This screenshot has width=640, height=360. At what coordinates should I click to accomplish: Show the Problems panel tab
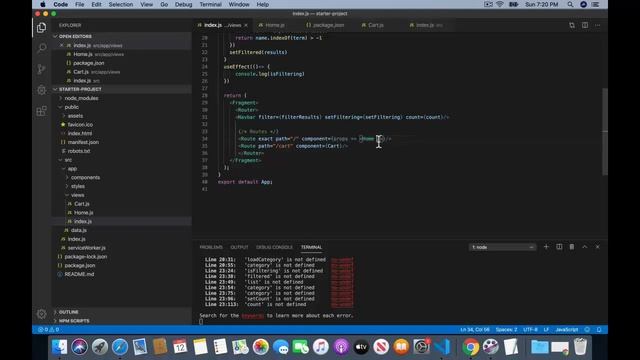211,247
